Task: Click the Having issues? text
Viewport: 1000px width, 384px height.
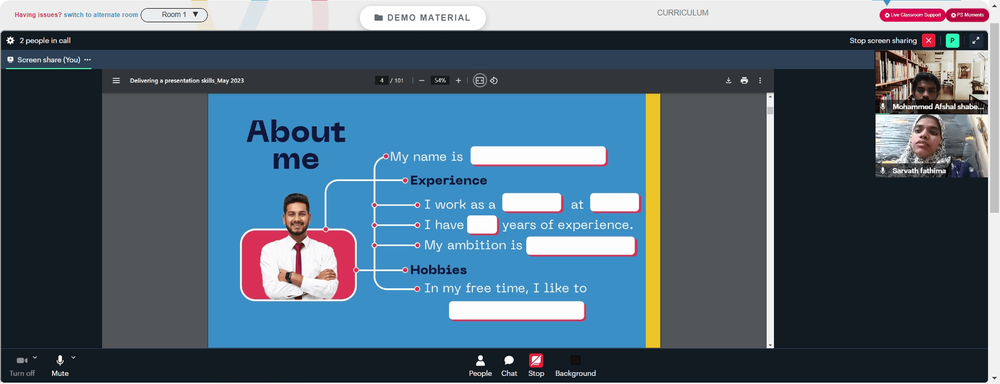Action: coord(38,15)
